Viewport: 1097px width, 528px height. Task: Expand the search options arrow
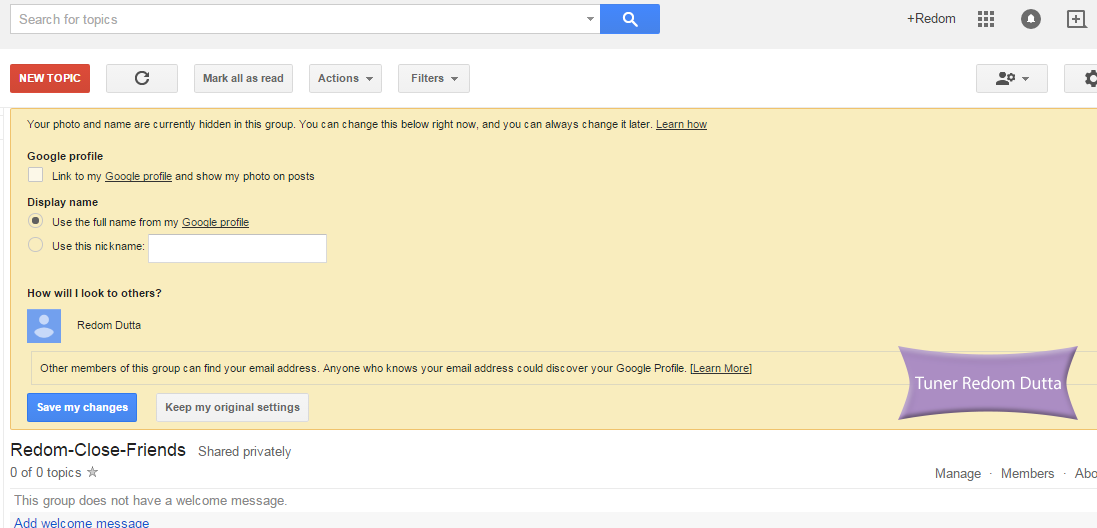click(x=590, y=19)
